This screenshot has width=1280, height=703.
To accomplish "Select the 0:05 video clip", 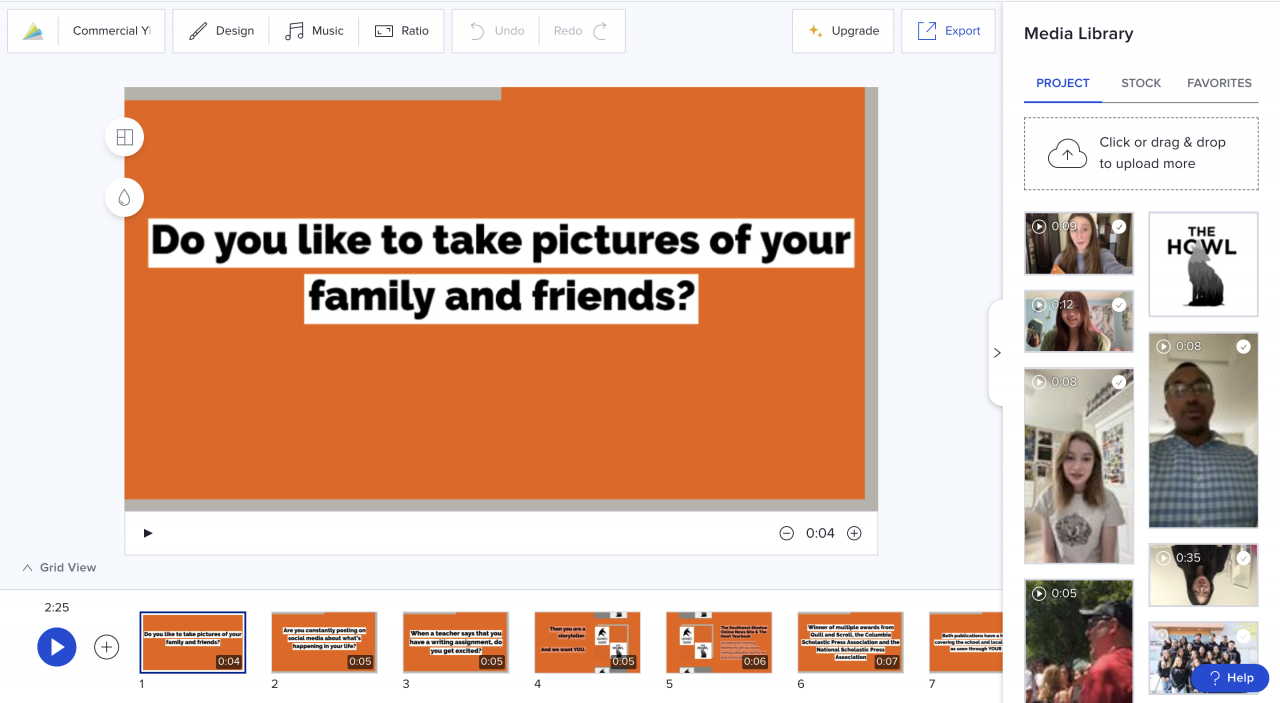I will (x=1079, y=641).
